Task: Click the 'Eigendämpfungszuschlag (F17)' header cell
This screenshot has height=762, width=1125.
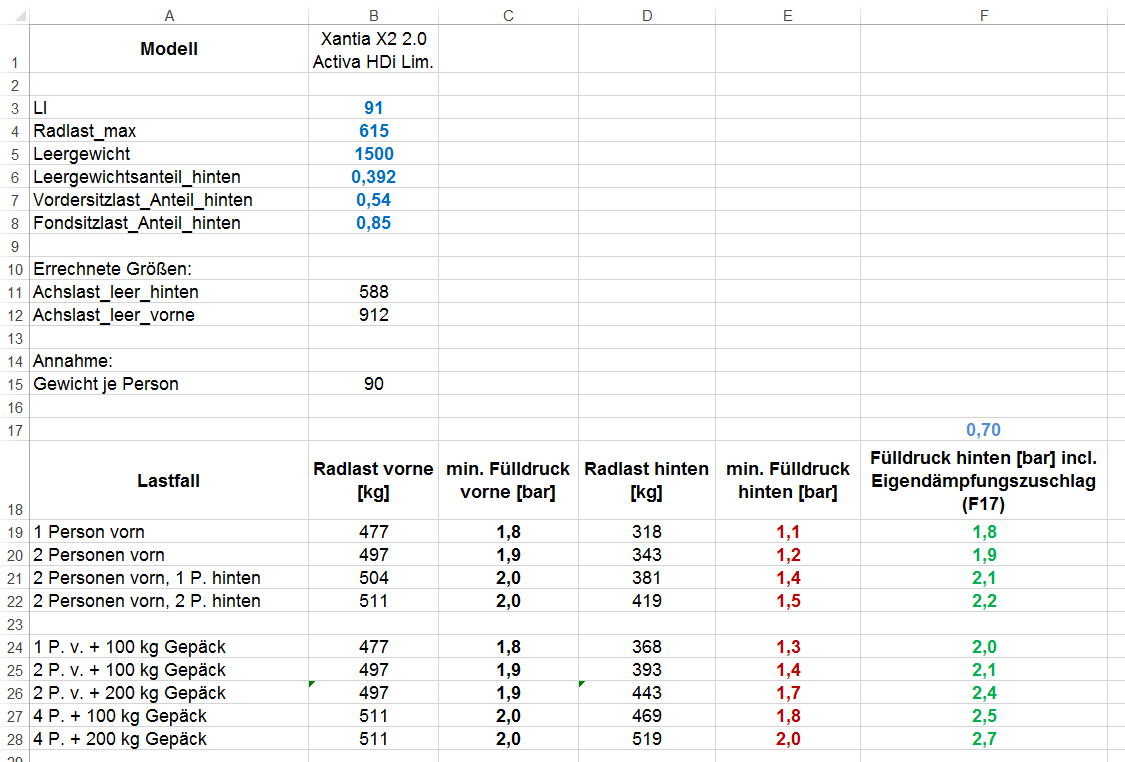Action: coord(984,481)
